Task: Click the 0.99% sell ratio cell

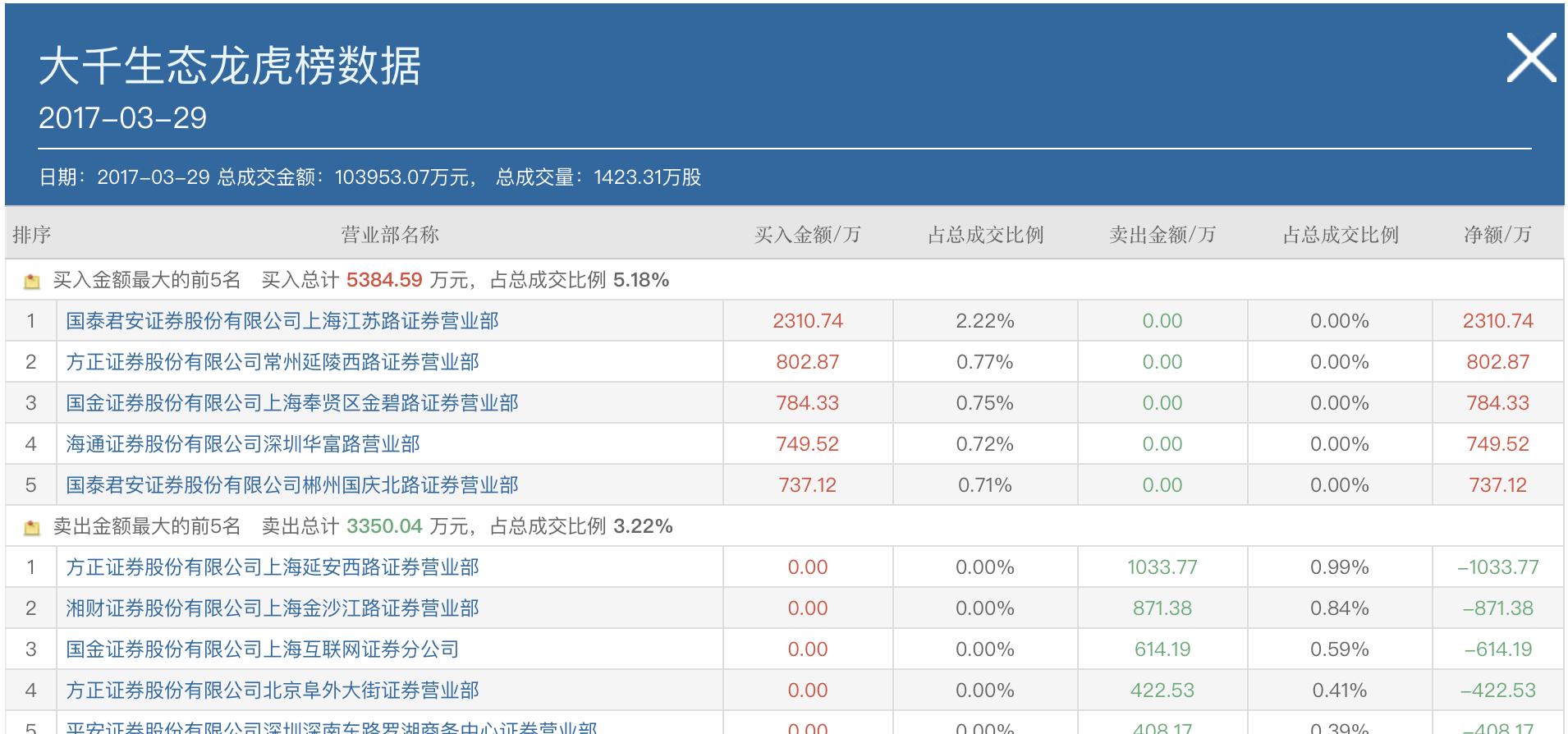Action: 1340,567
